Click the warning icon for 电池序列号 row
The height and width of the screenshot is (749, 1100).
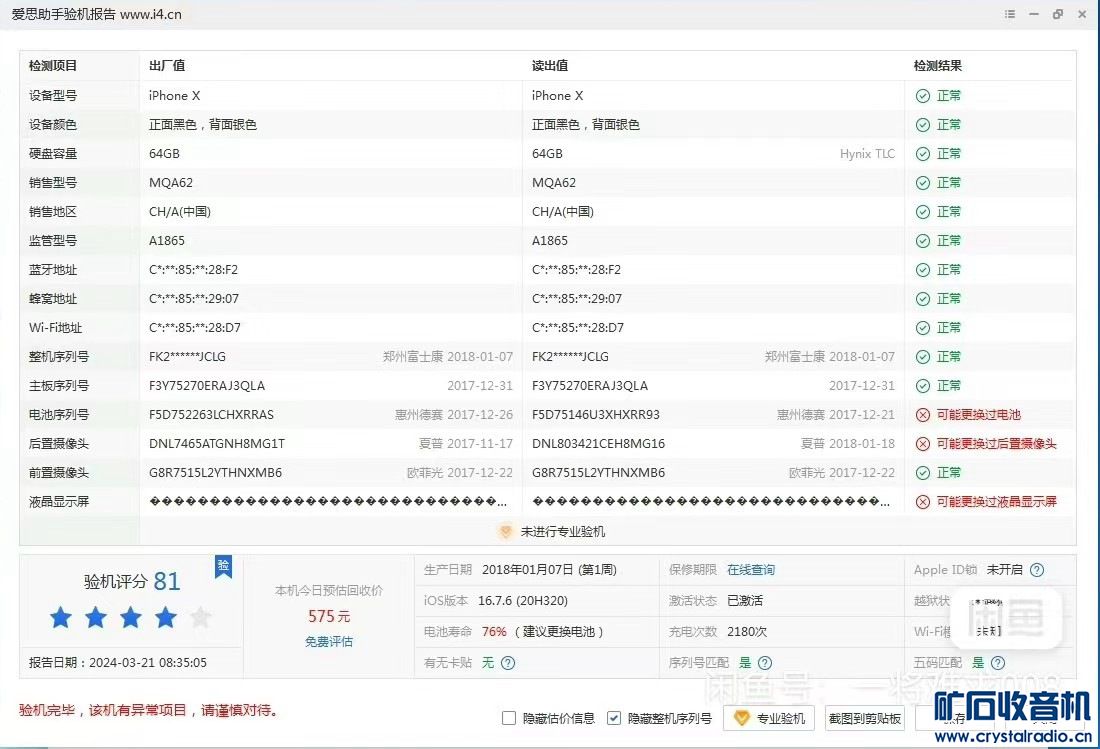click(x=923, y=415)
